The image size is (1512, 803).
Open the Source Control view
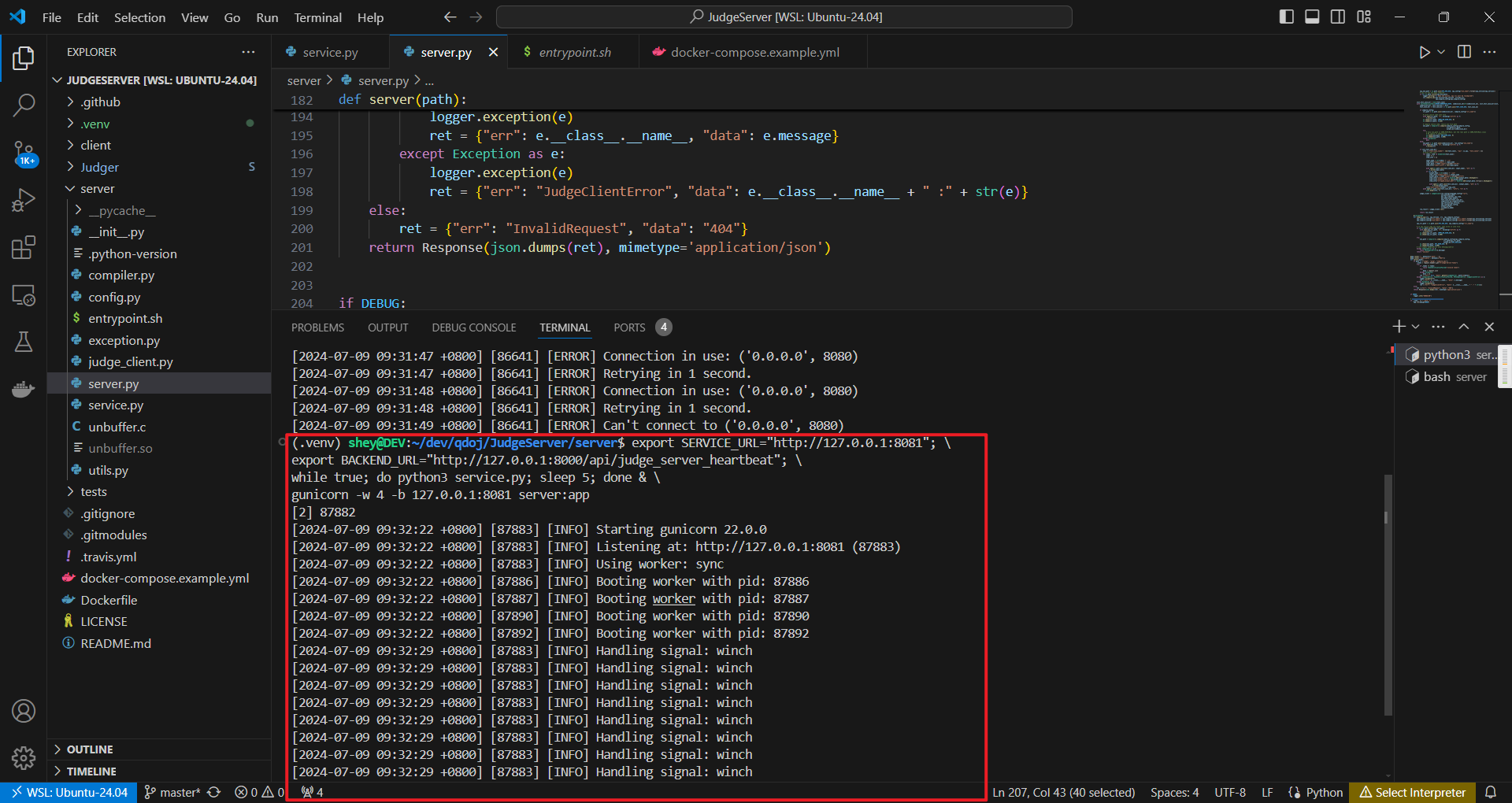point(24,153)
